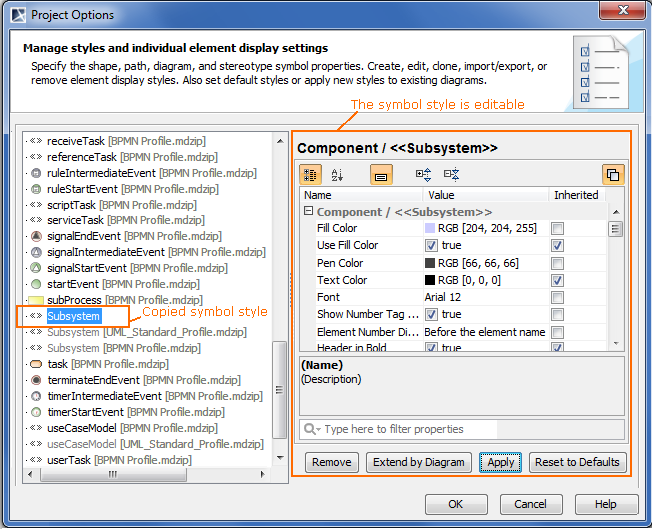Click the search magnifier icon in filter box
This screenshot has height=529, width=652.
point(309,428)
